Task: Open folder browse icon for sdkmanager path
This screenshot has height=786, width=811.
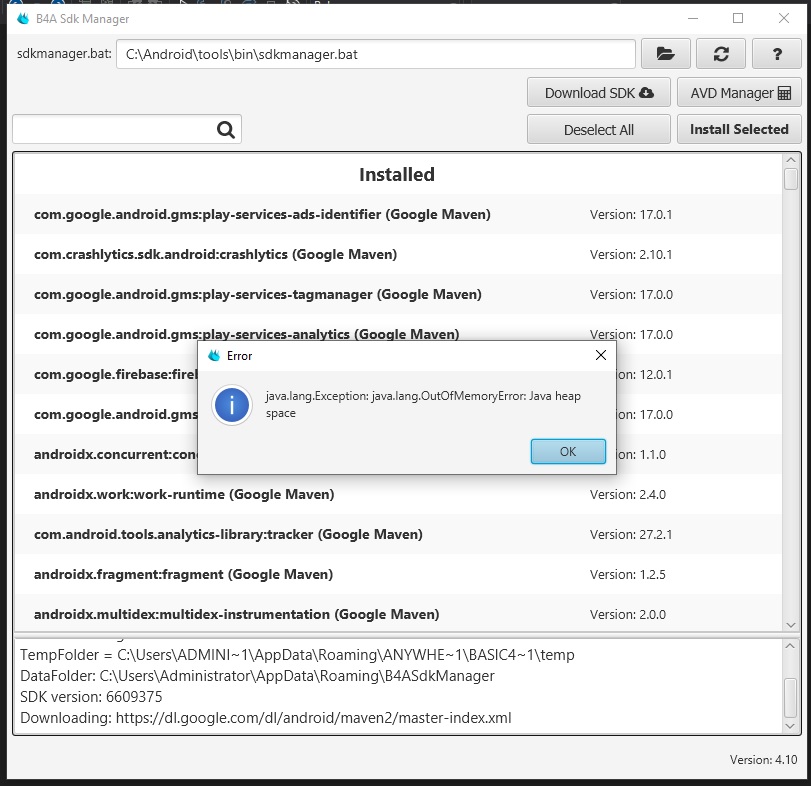Action: click(665, 54)
